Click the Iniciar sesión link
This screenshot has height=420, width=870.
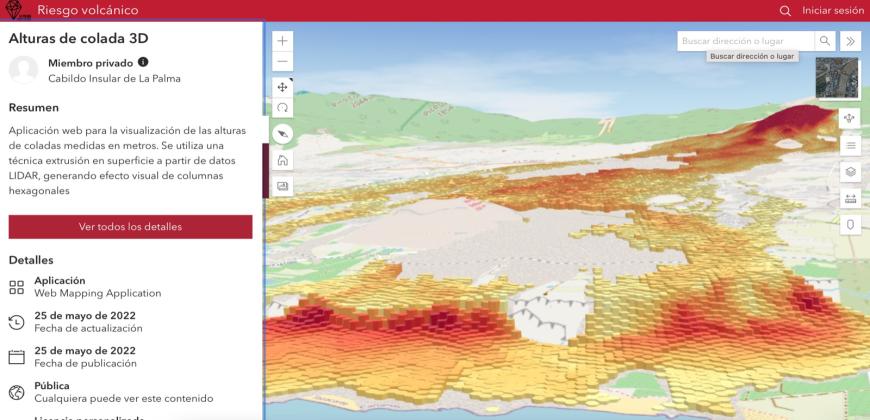[x=833, y=11]
